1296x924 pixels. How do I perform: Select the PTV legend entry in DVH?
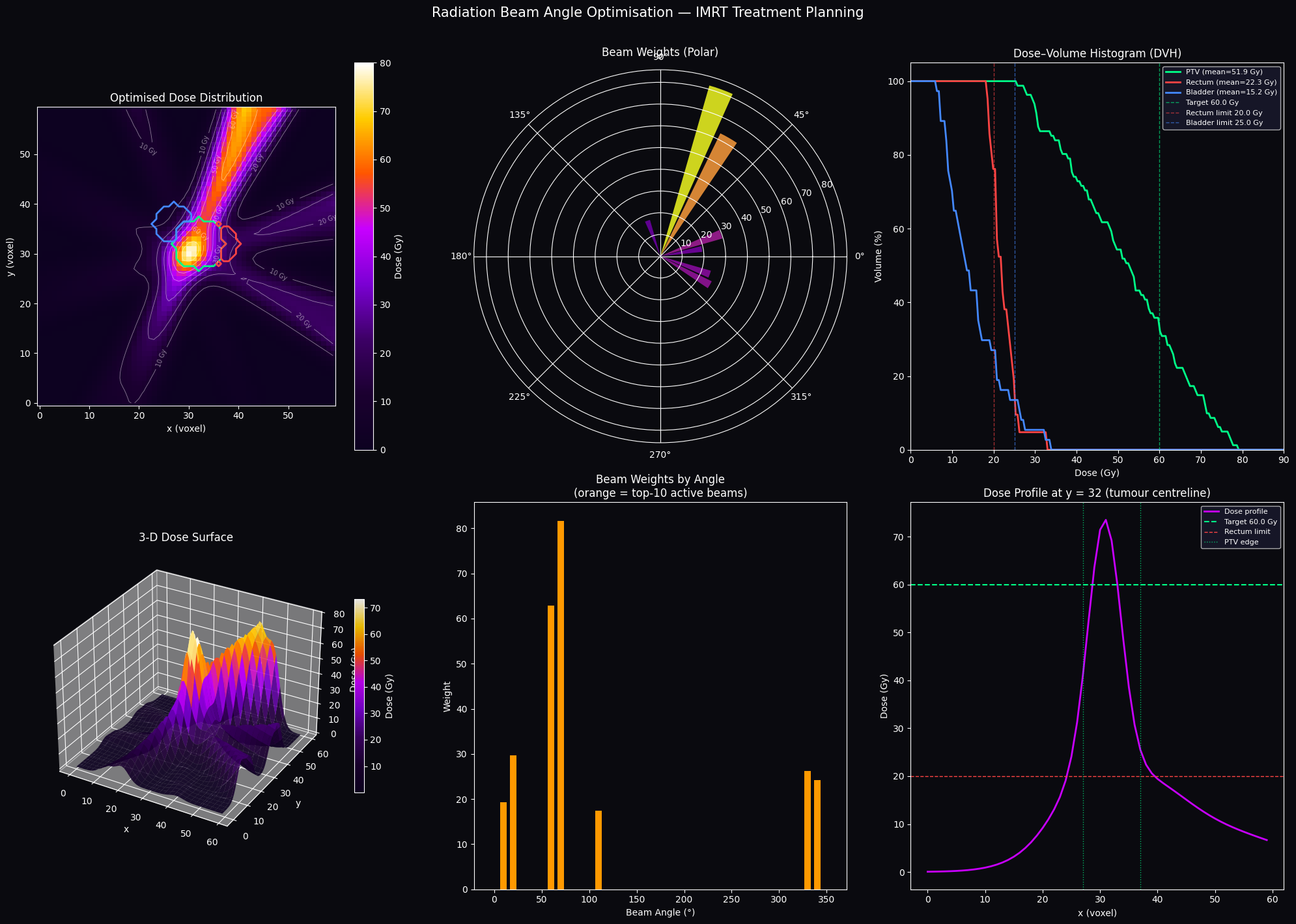[1220, 72]
